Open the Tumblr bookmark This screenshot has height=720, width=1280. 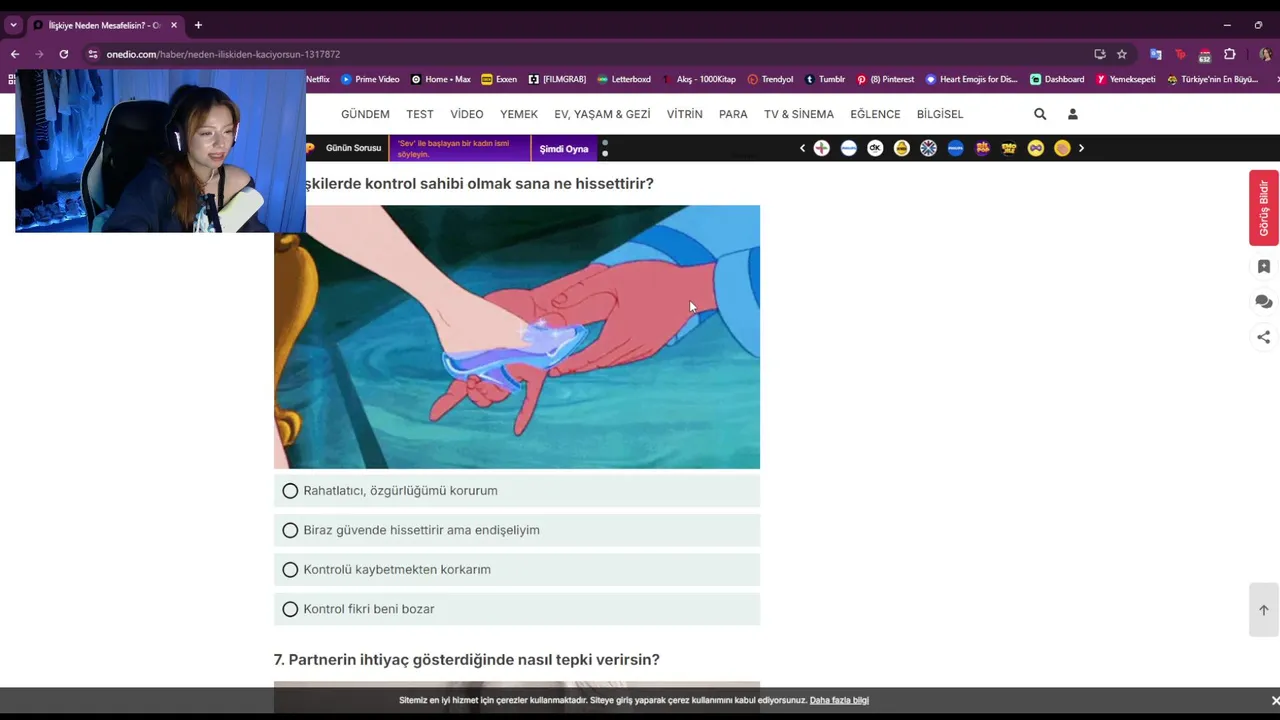[x=825, y=79]
